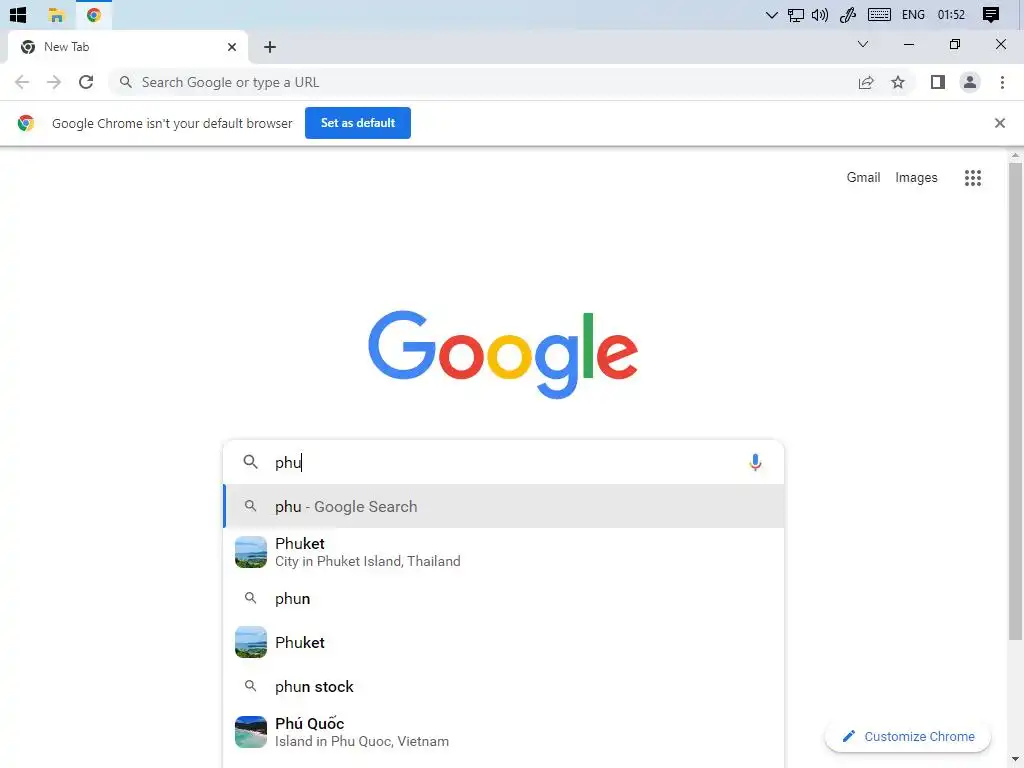Open the tab search dropdown chevron
Viewport: 1024px width, 768px height.
click(x=863, y=44)
